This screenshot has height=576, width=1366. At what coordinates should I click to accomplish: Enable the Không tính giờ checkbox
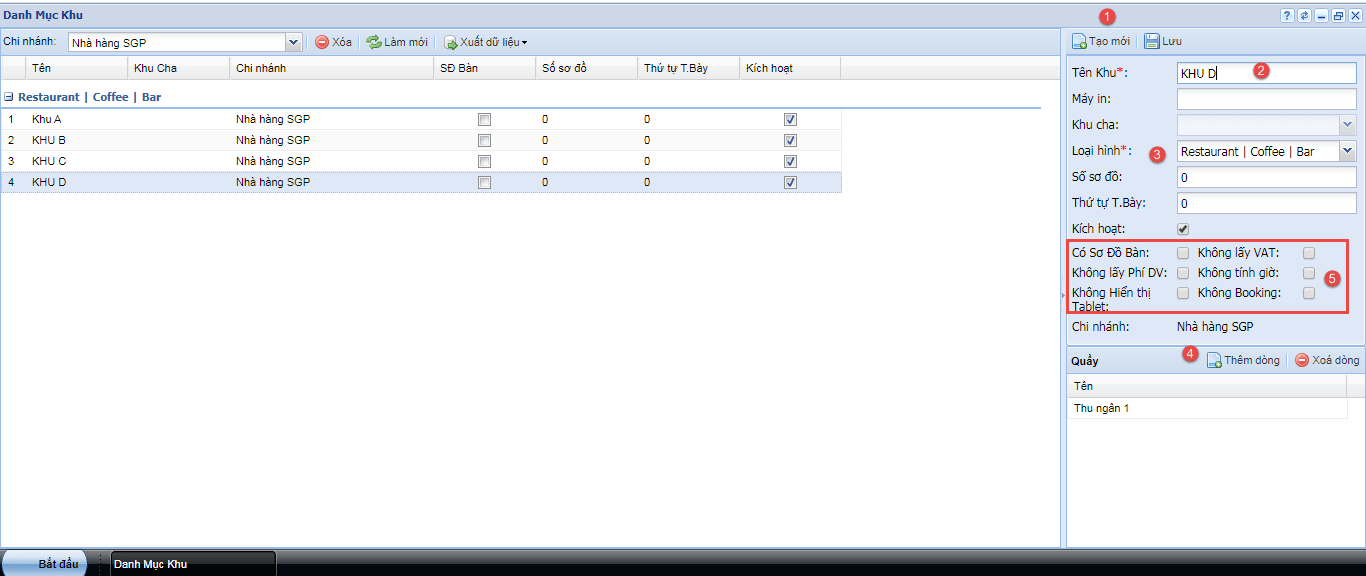pyautogui.click(x=1309, y=273)
